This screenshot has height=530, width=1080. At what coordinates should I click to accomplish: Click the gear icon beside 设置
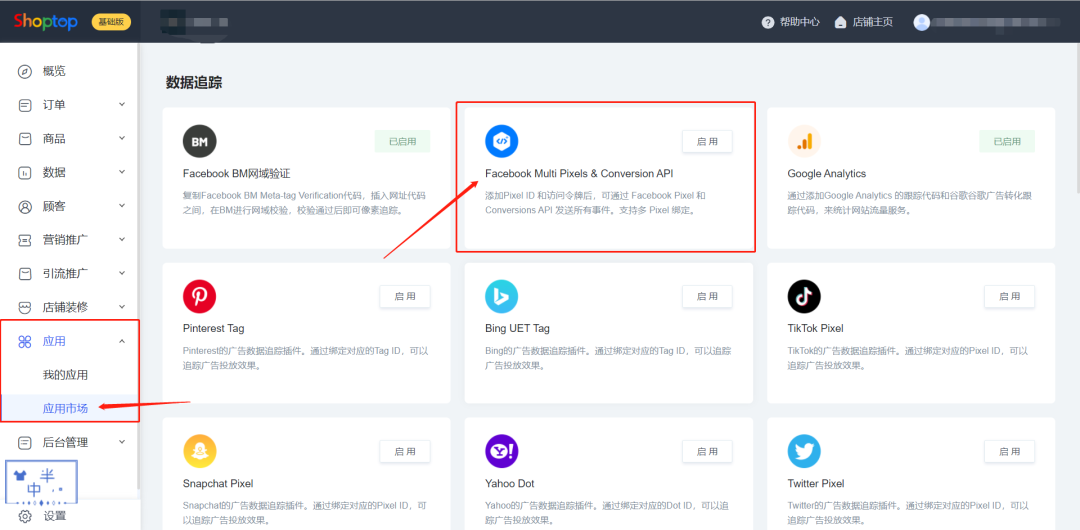pos(25,516)
